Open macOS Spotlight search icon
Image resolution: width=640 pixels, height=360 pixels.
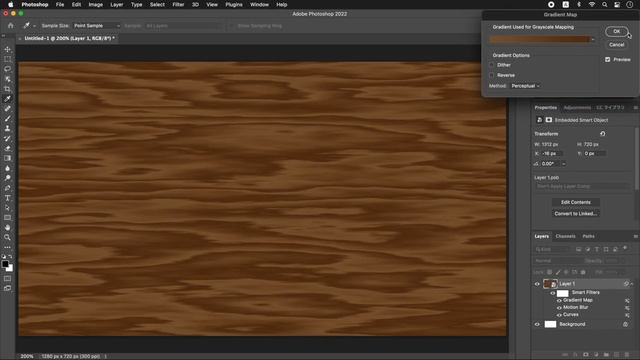tap(604, 4)
